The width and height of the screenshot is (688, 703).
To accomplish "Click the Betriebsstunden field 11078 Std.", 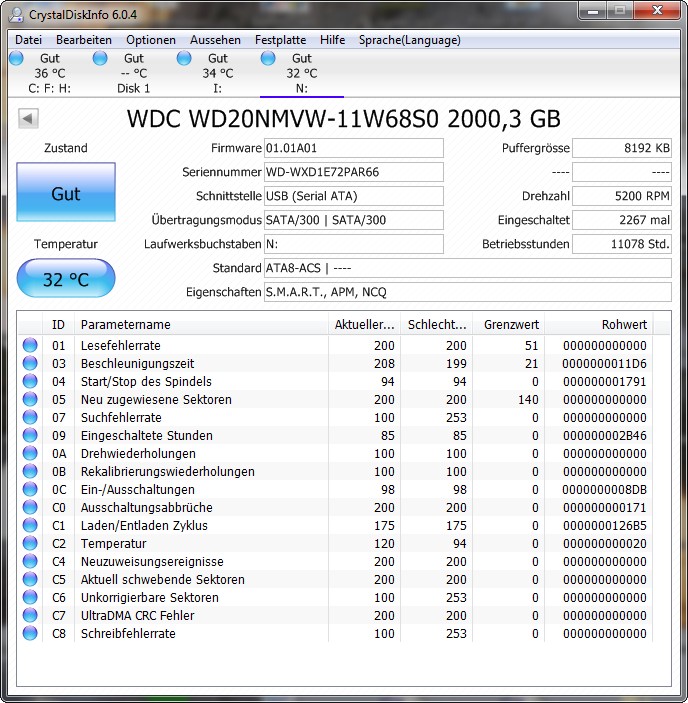I will (622, 244).
